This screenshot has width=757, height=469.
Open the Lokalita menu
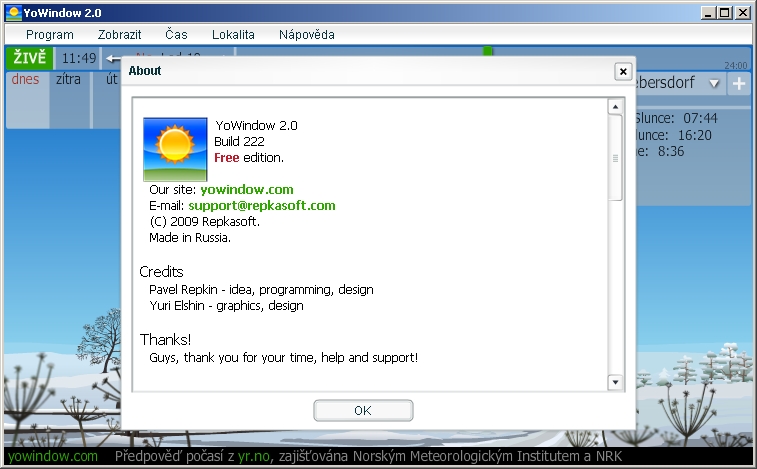tap(233, 35)
